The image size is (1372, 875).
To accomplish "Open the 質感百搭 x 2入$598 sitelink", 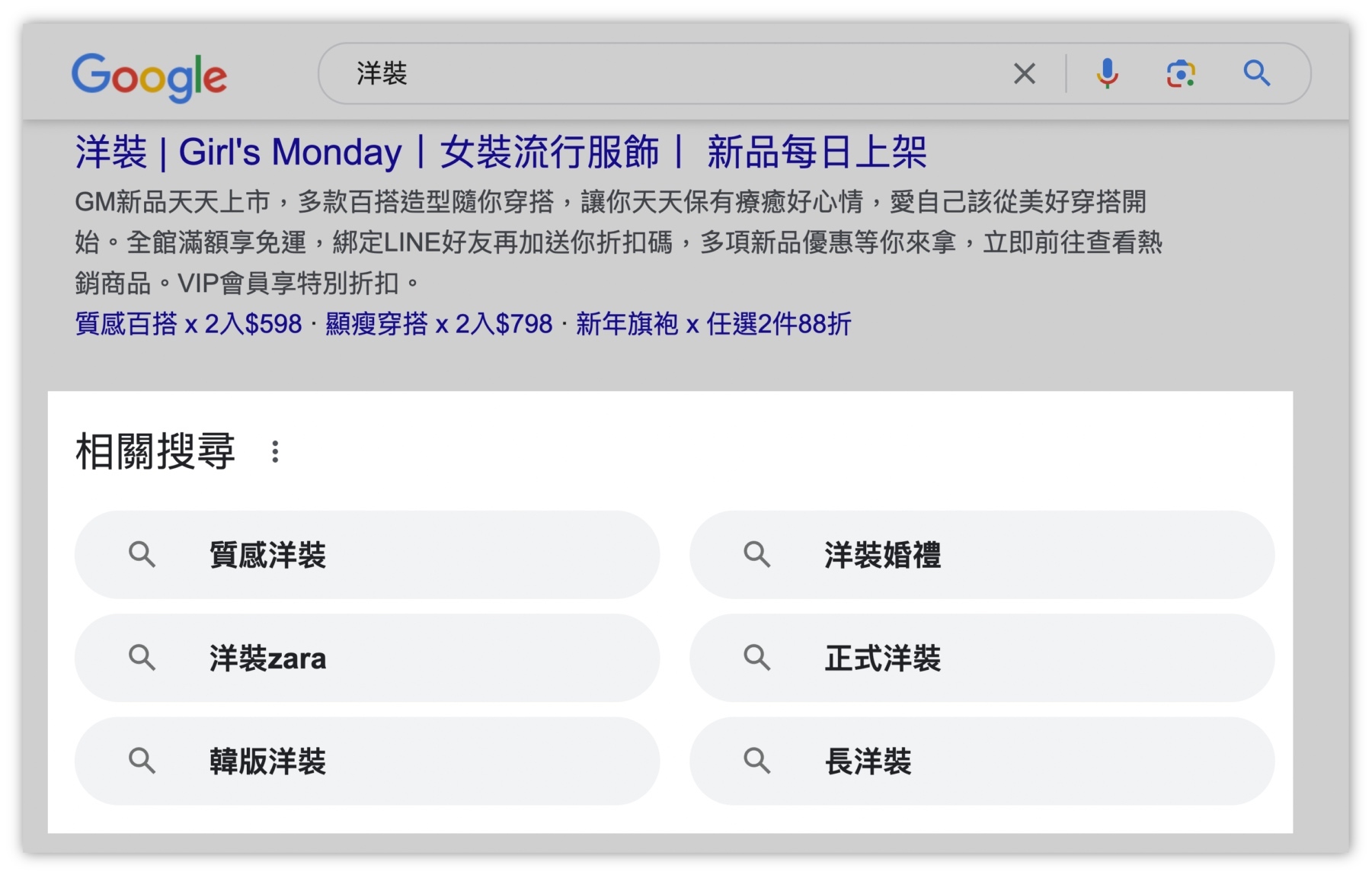I will tap(188, 324).
